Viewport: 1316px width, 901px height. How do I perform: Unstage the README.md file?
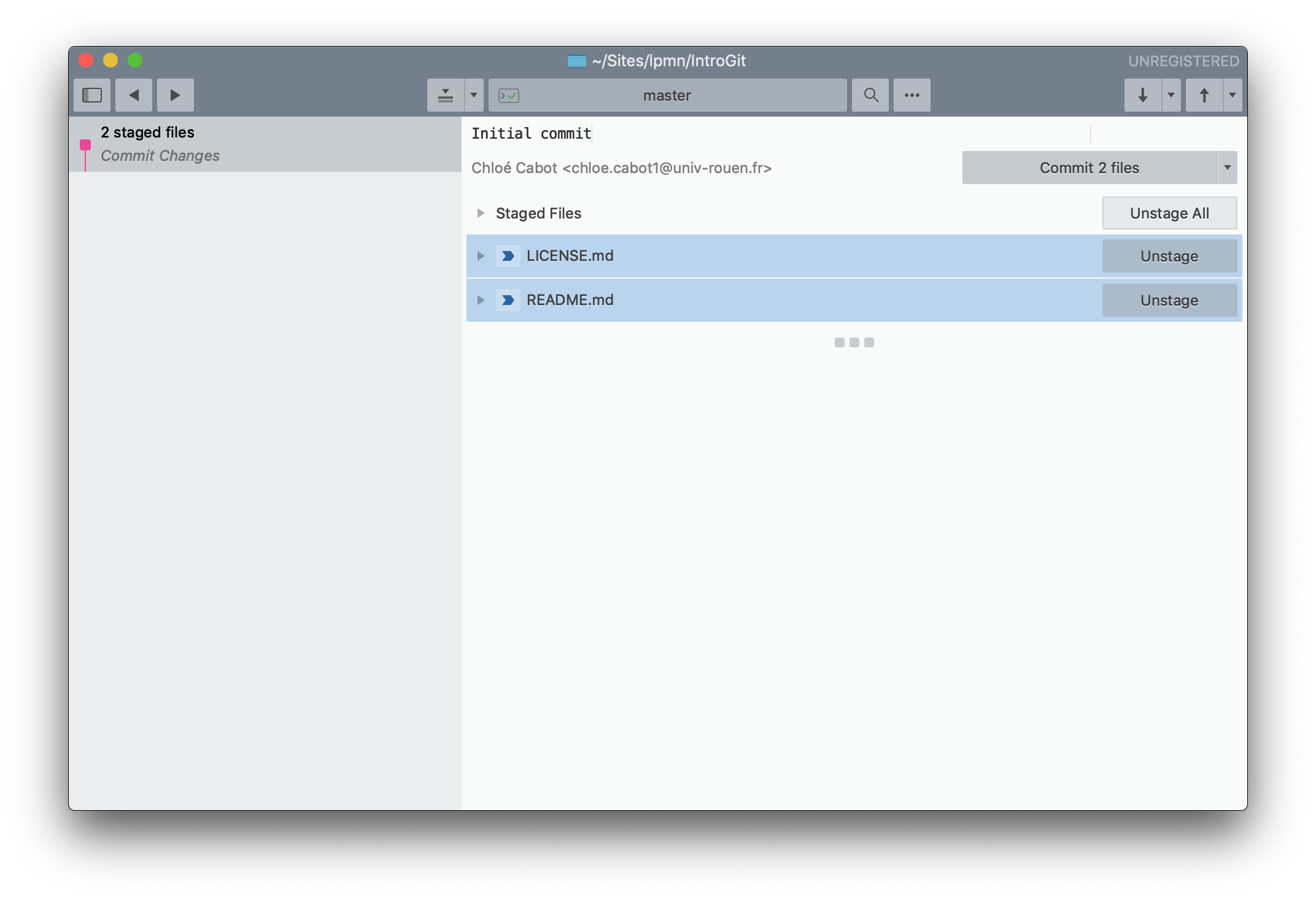click(1169, 299)
